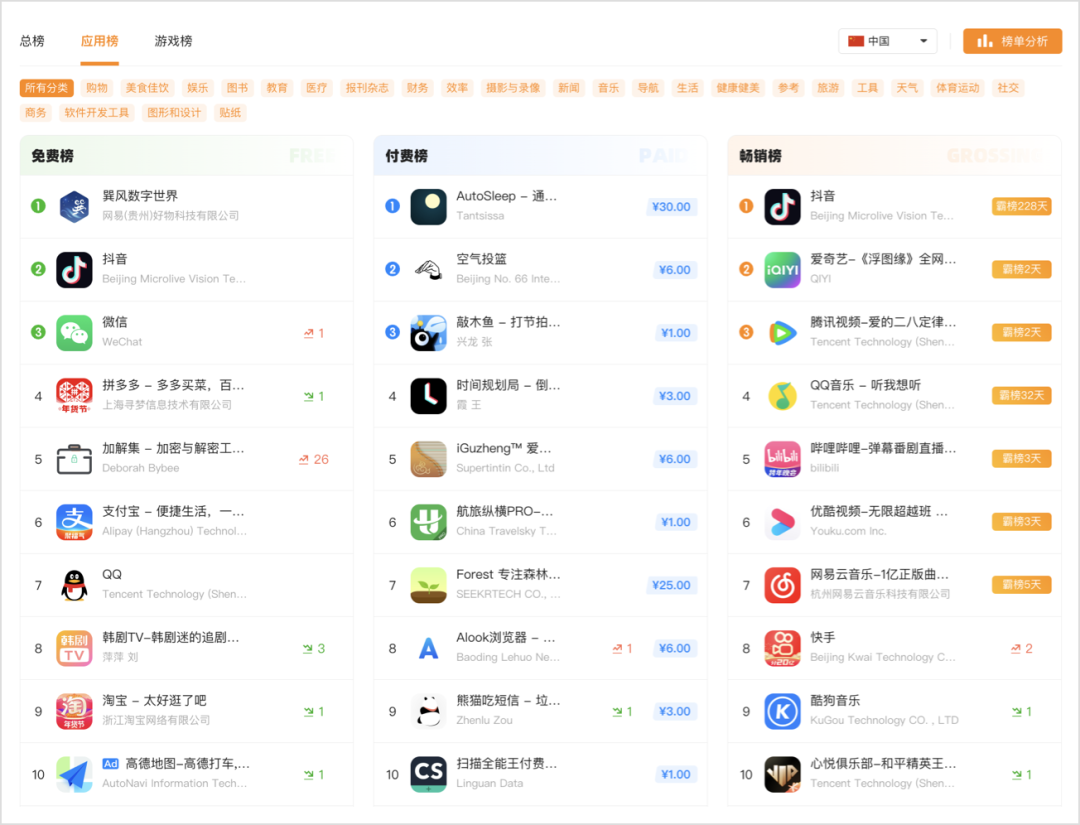Select the 医疗 category tag
This screenshot has width=1080, height=825.
317,88
